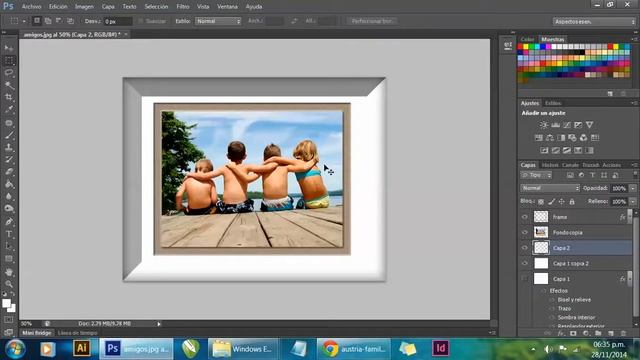Select the Pen tool
The width and height of the screenshot is (640, 360).
tap(9, 222)
